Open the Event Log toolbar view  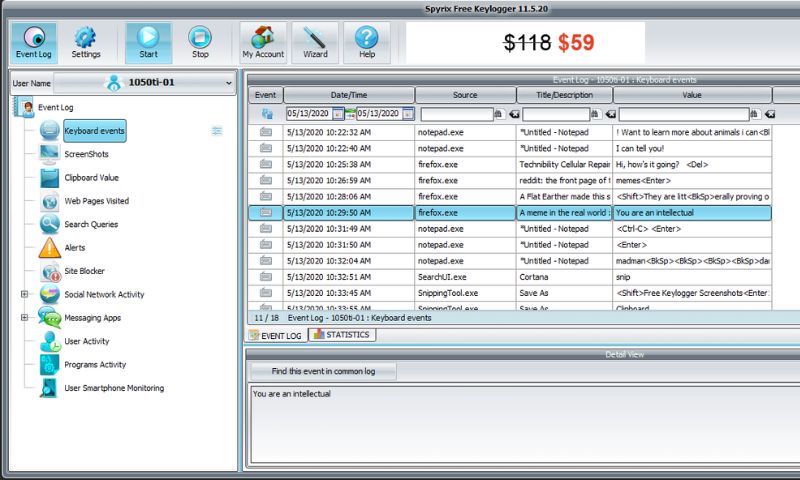point(34,43)
